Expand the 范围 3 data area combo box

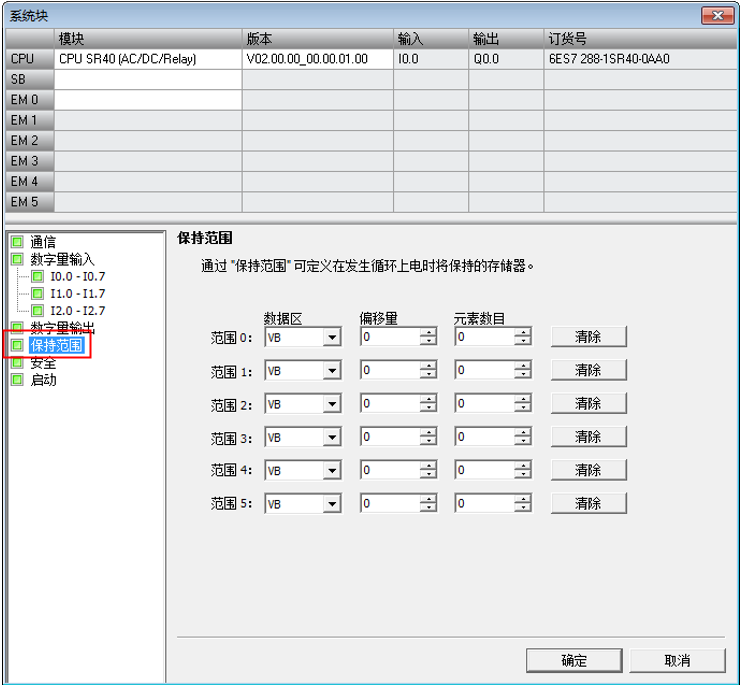[x=332, y=438]
